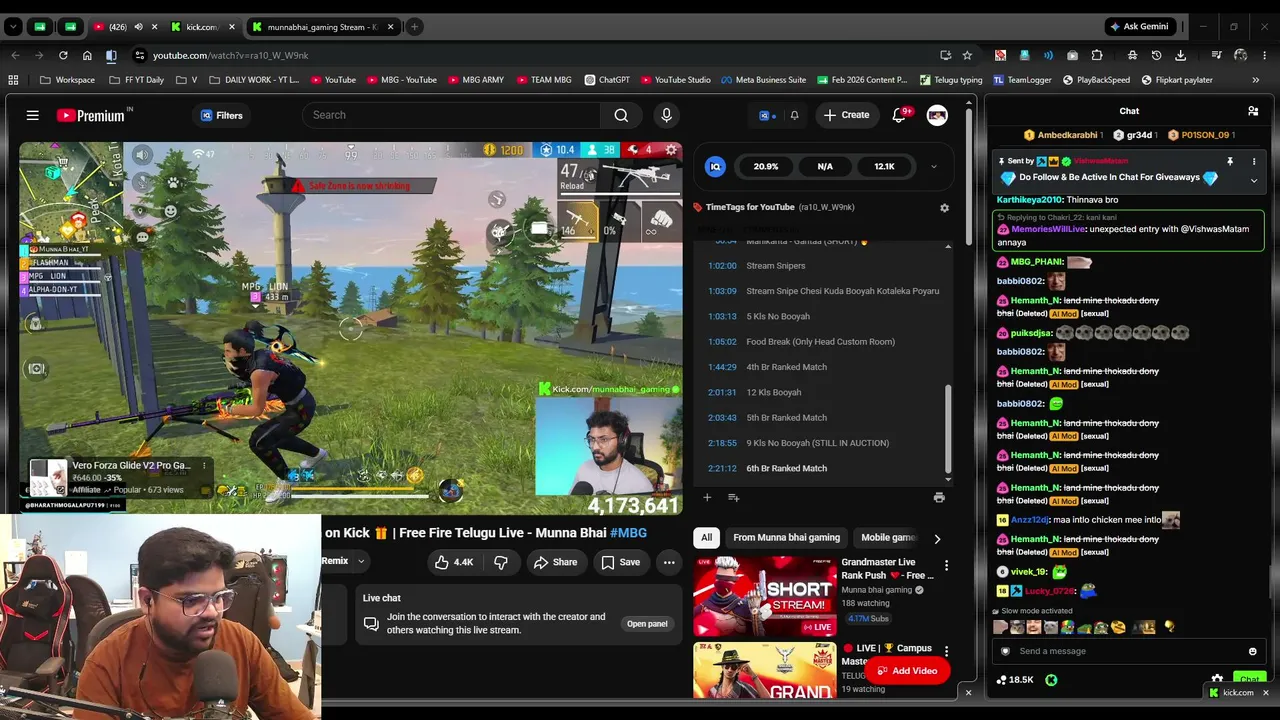
Task: Open the emoji picker in Kick chat
Action: click(1252, 651)
